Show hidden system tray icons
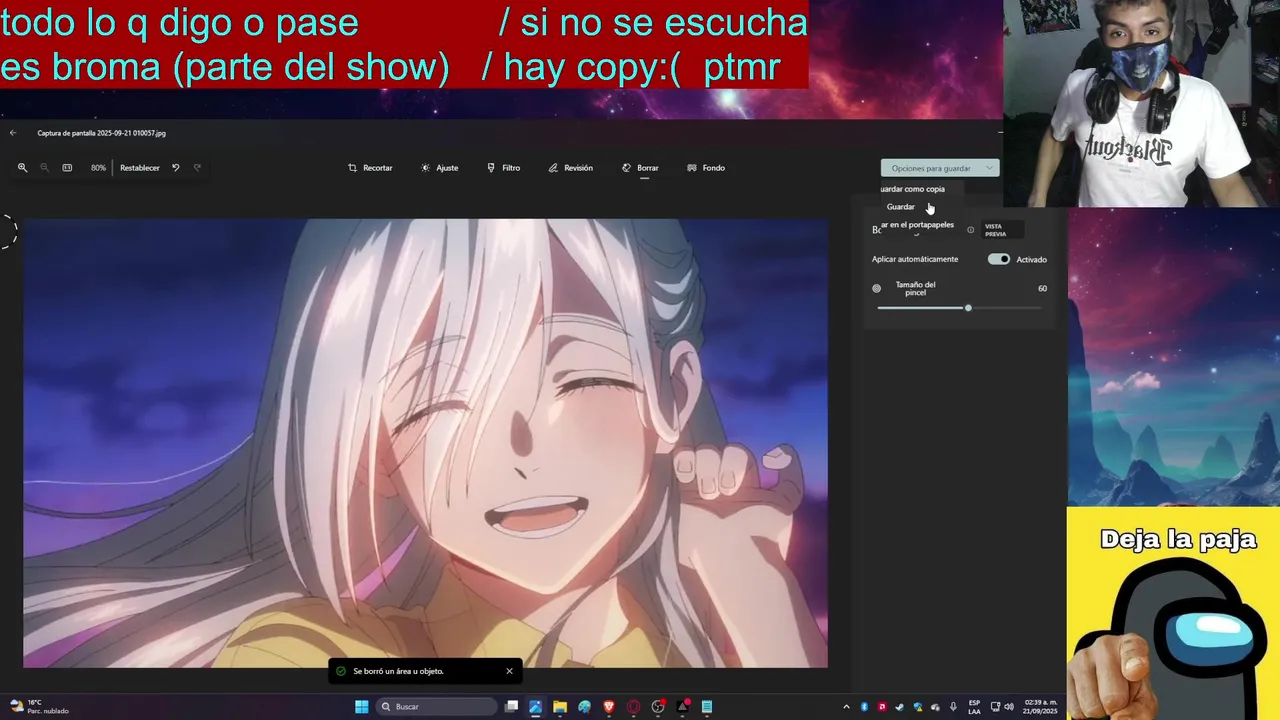Screen dimensions: 1280x720 click(846, 707)
